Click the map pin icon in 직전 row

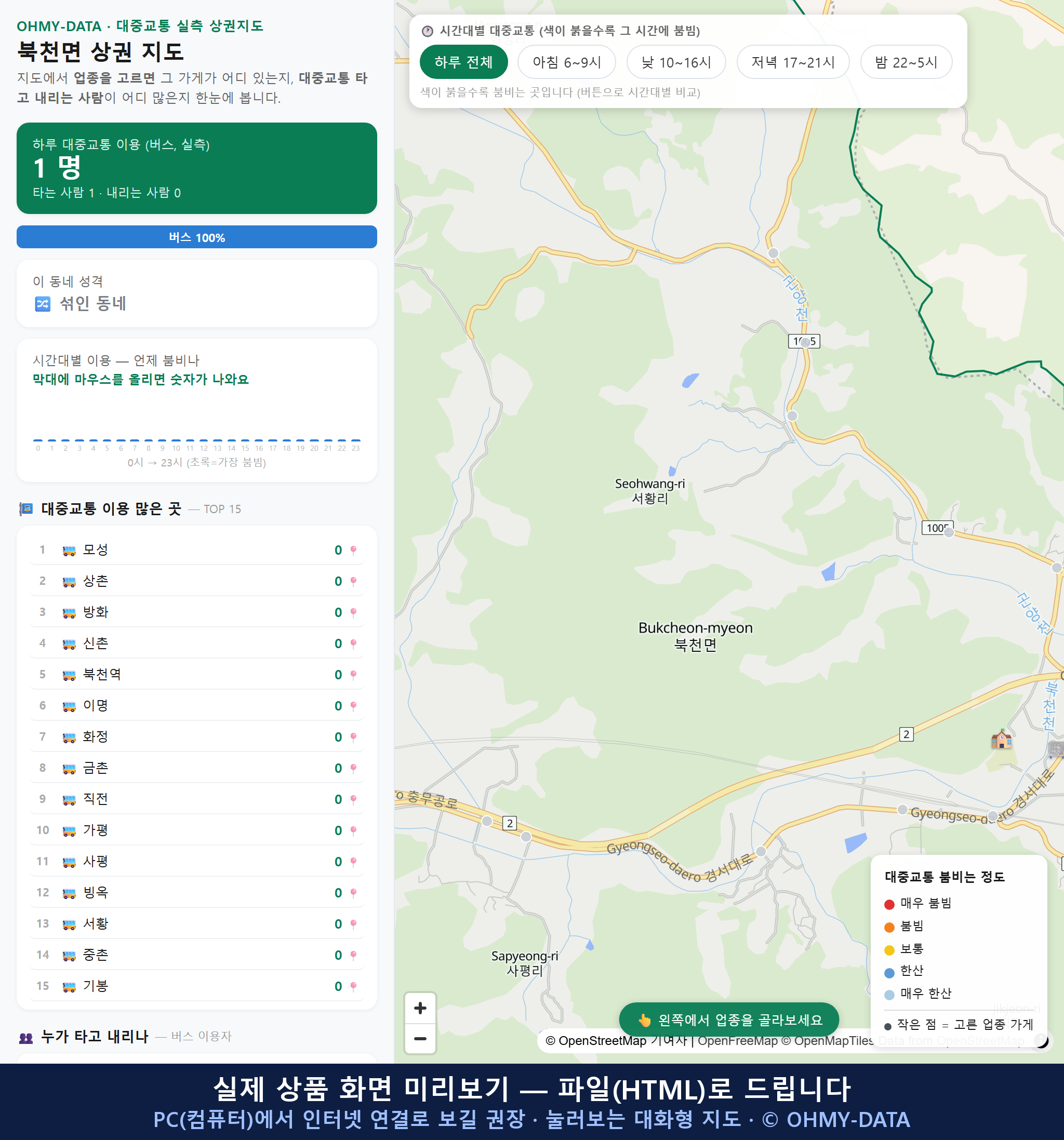(353, 799)
